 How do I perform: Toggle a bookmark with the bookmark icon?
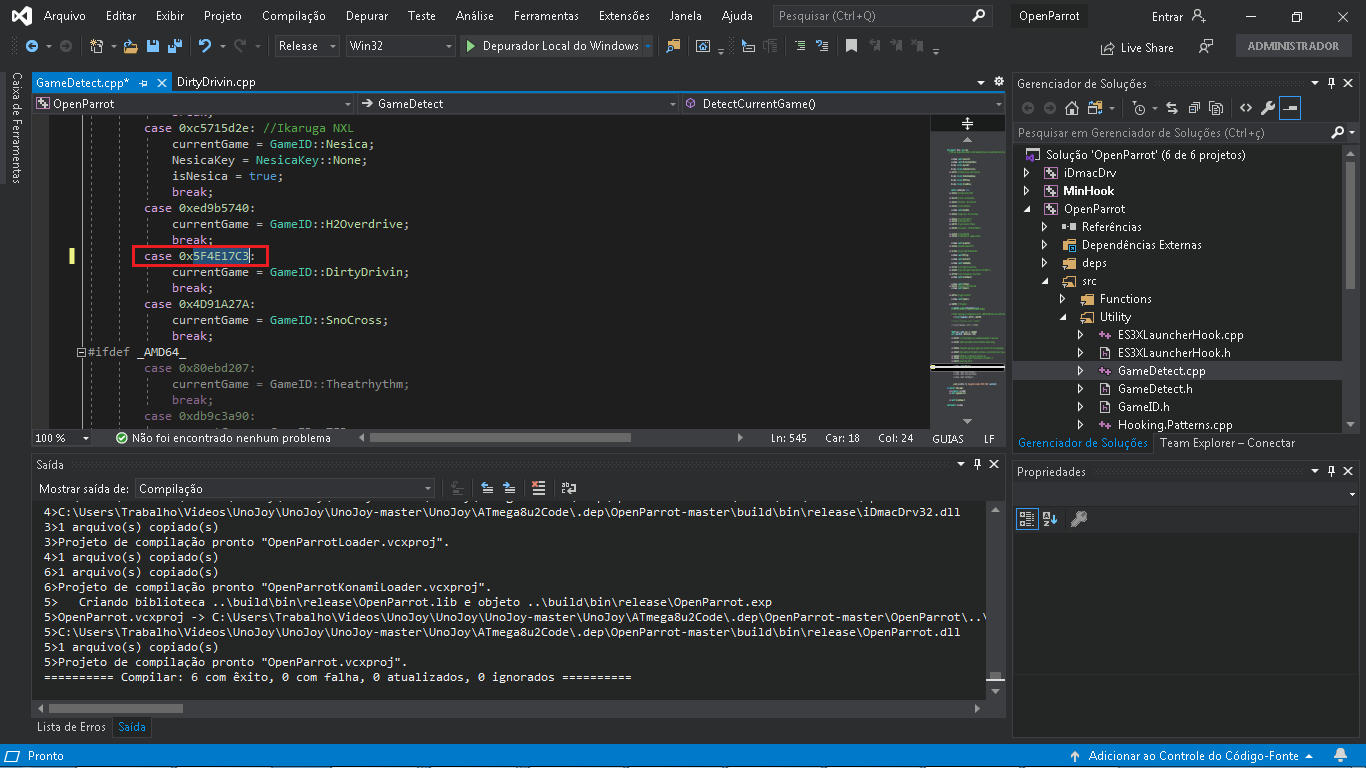[851, 46]
